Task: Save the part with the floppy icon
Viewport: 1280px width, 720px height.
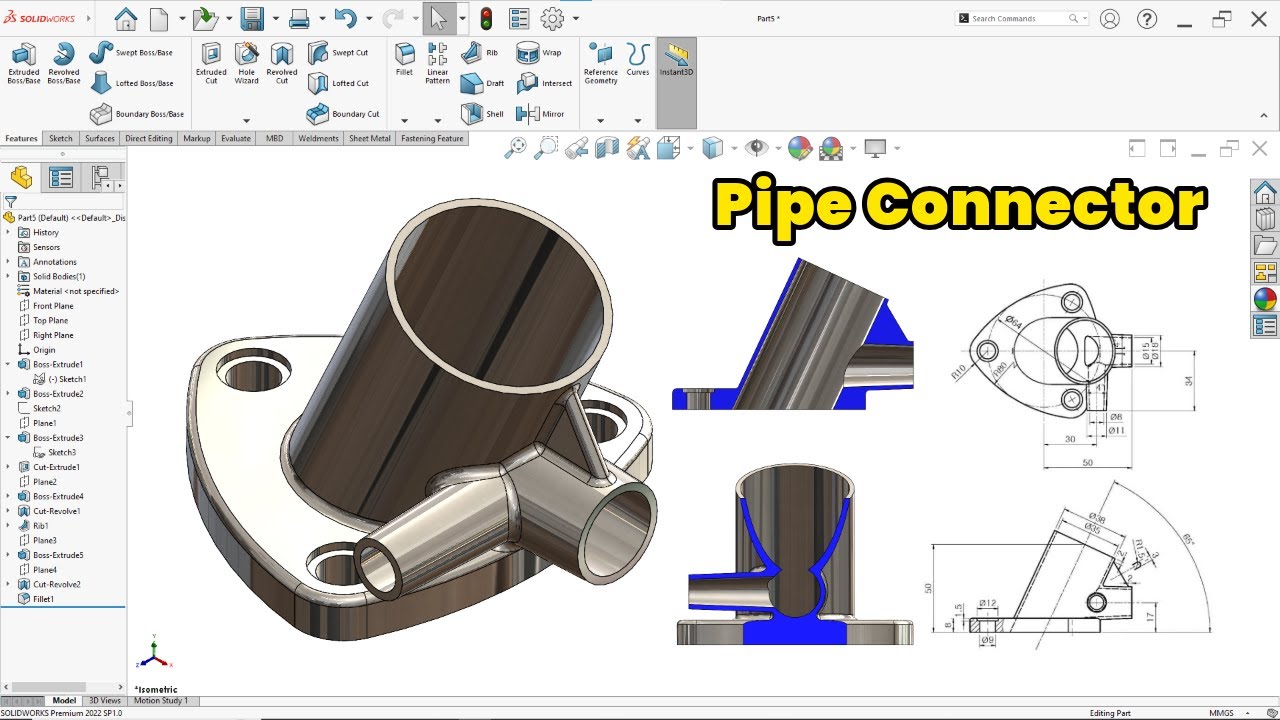Action: click(252, 18)
